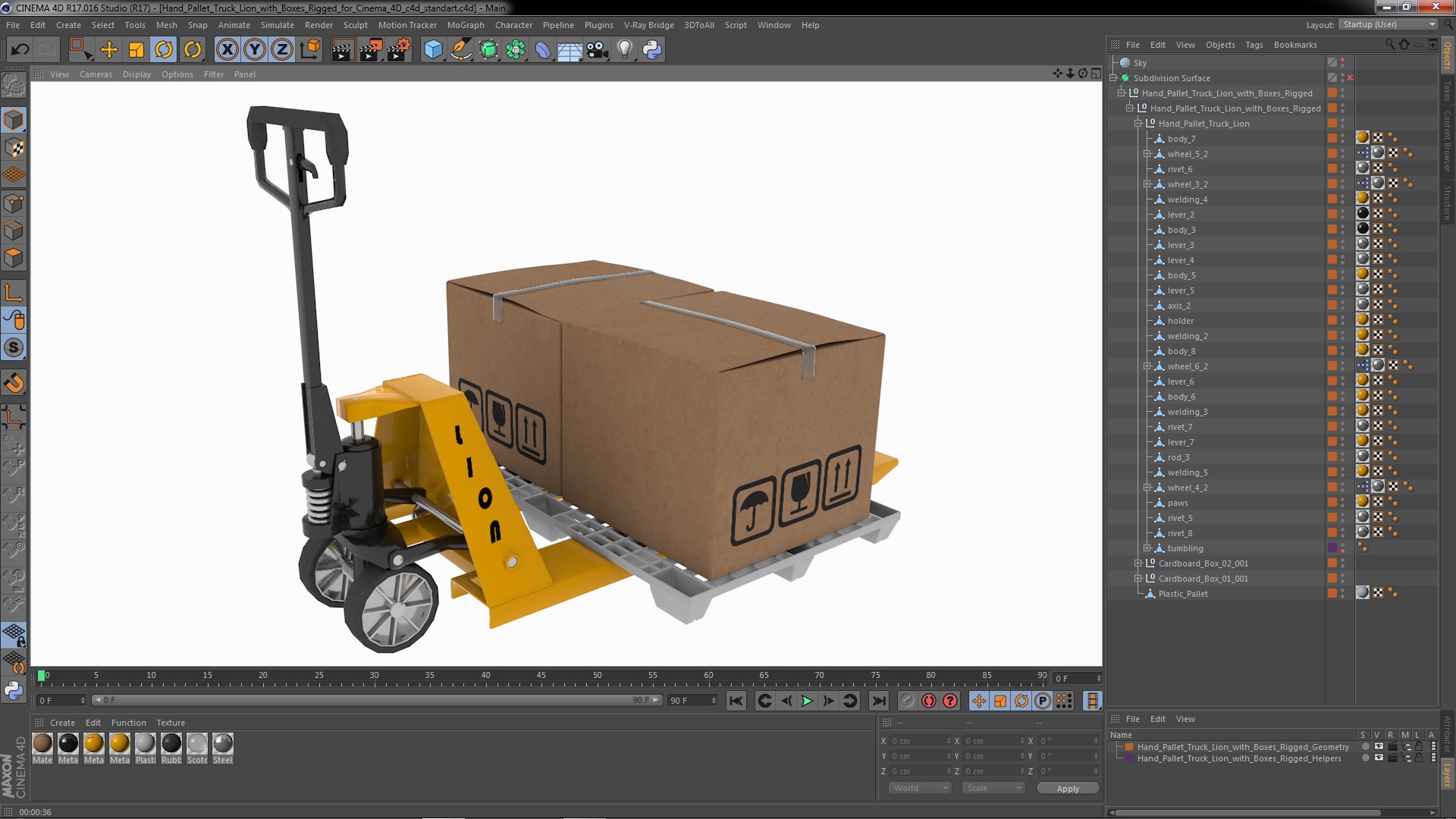Add a floor/environment object
1456x819 pixels.
pyautogui.click(x=570, y=50)
